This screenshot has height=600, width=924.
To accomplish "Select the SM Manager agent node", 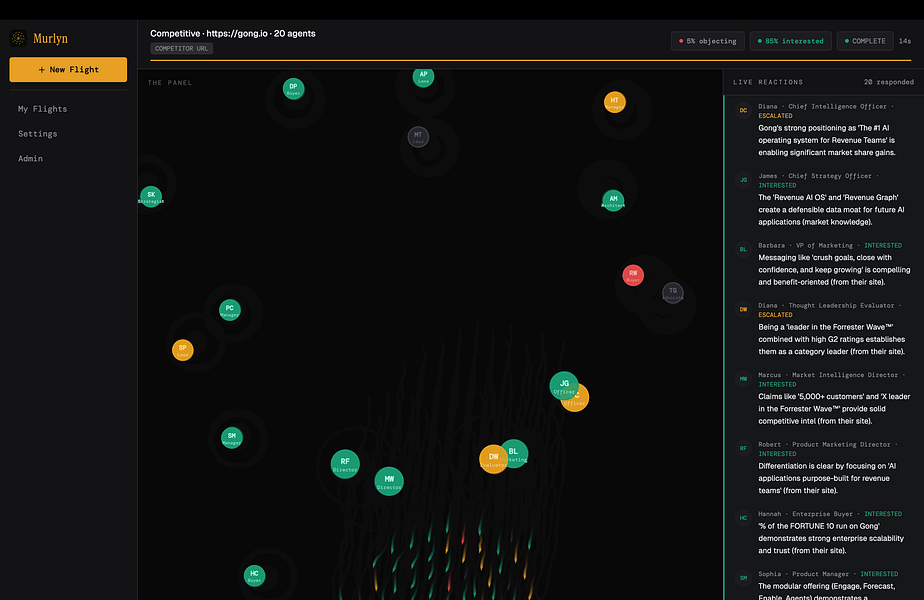I will pyautogui.click(x=232, y=438).
